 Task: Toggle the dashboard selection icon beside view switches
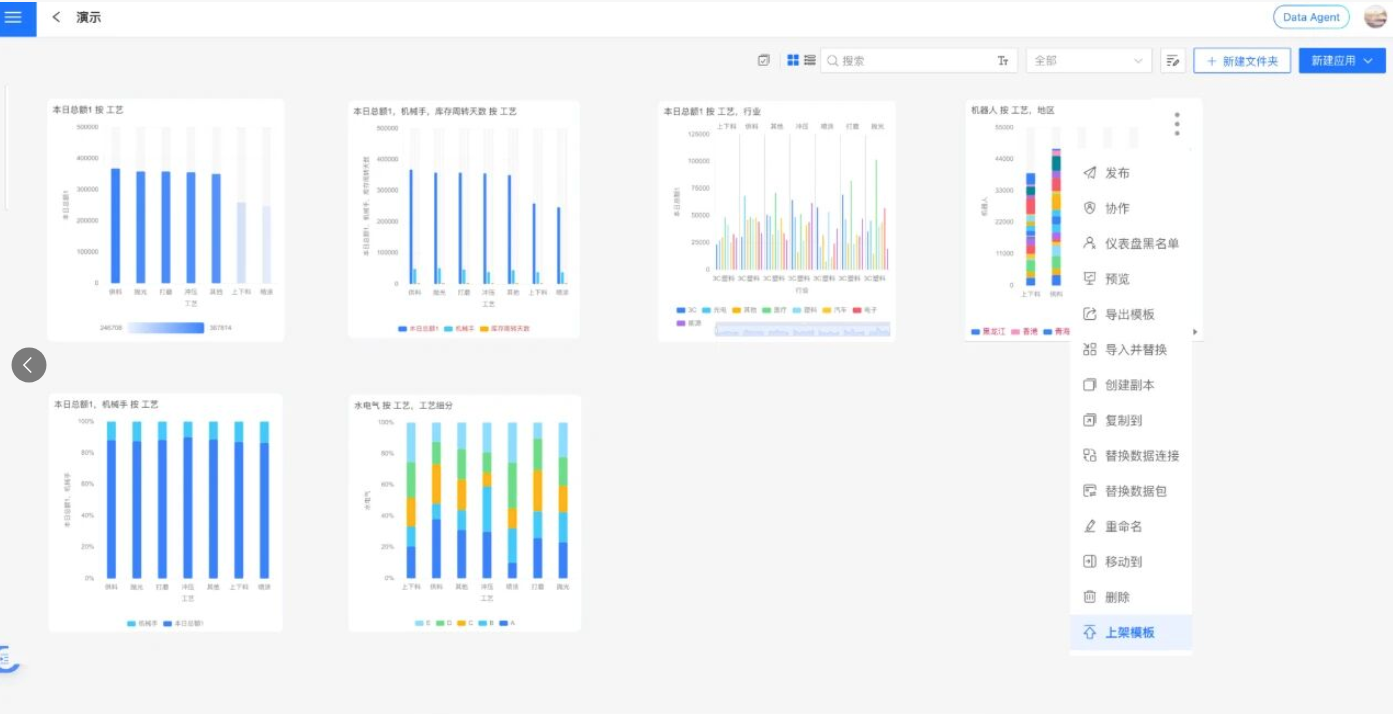pos(763,60)
